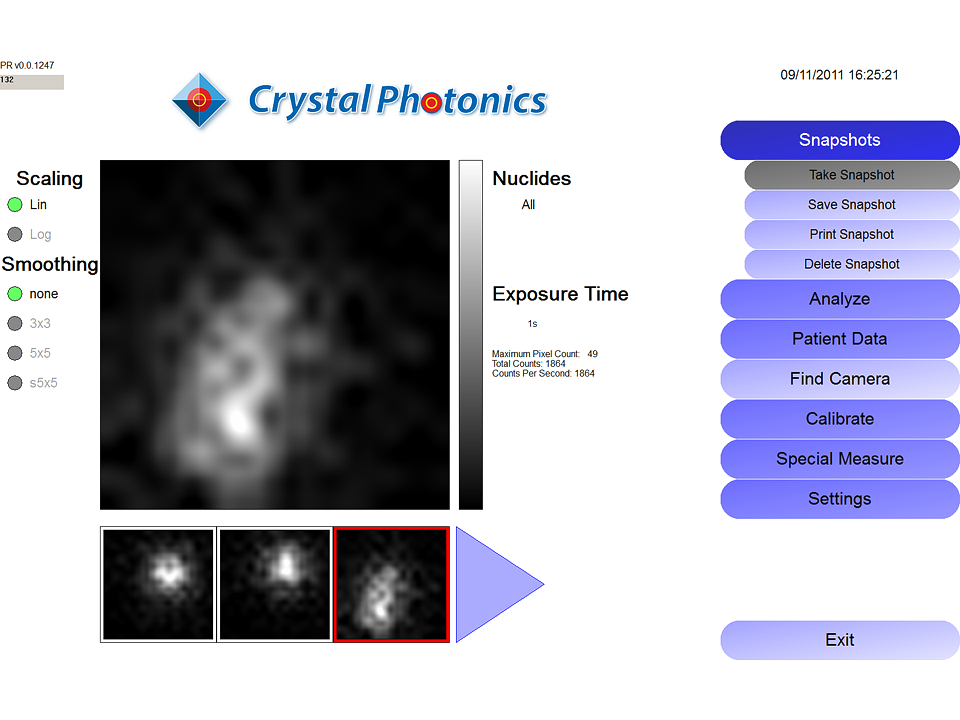This screenshot has height=720, width=960.
Task: Select the Lin scaling radio button
Action: 15,204
